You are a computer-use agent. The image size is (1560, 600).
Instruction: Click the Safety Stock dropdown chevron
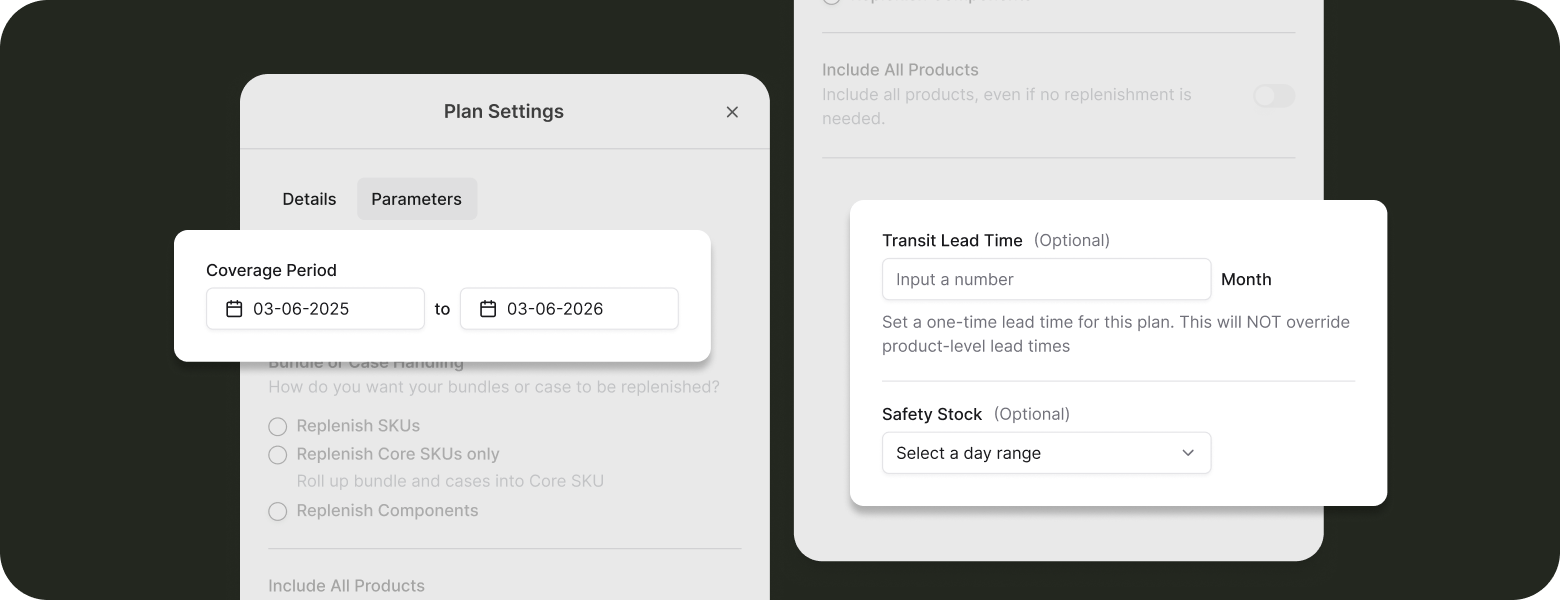click(1188, 453)
